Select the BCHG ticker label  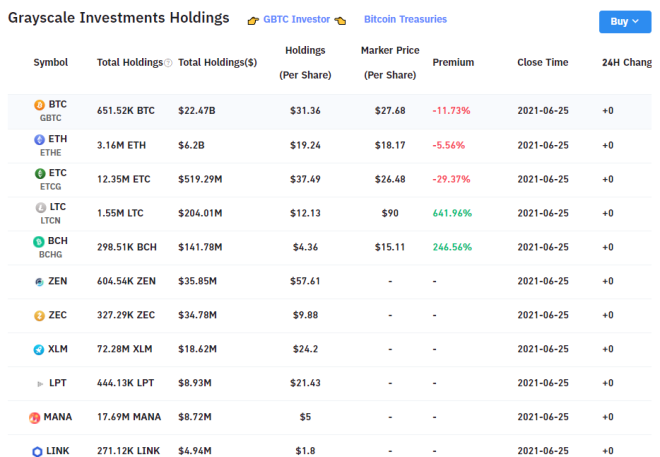pos(51,255)
